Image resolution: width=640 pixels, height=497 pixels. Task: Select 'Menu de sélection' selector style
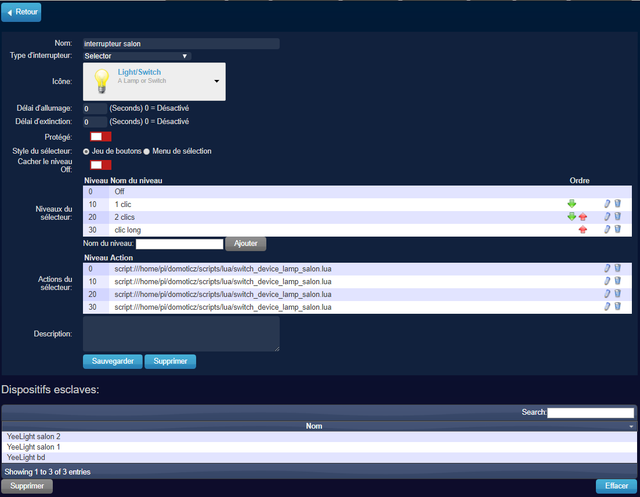click(x=147, y=151)
